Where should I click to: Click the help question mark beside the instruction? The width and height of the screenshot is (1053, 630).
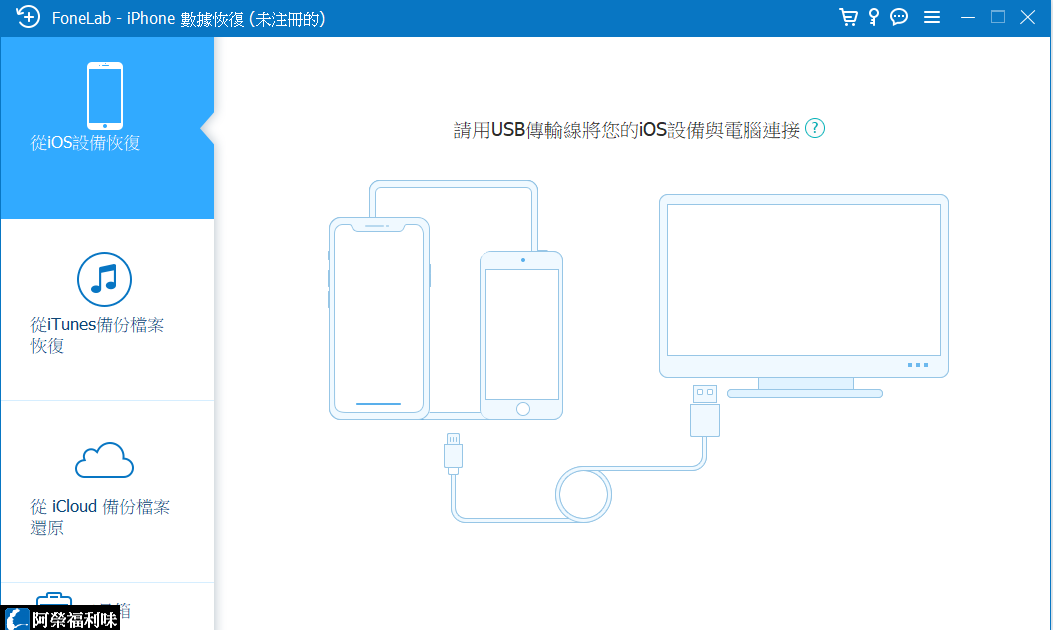point(815,129)
